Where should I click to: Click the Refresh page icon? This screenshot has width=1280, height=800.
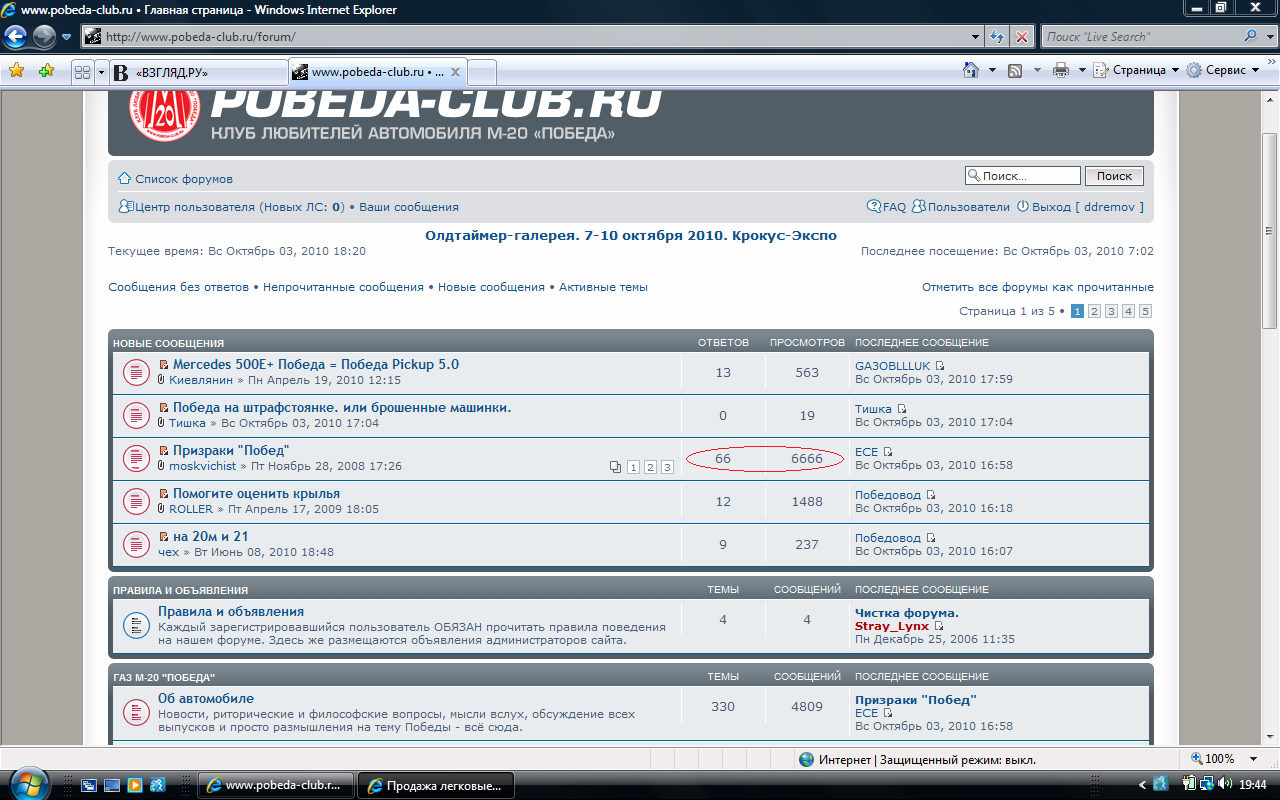click(x=997, y=37)
